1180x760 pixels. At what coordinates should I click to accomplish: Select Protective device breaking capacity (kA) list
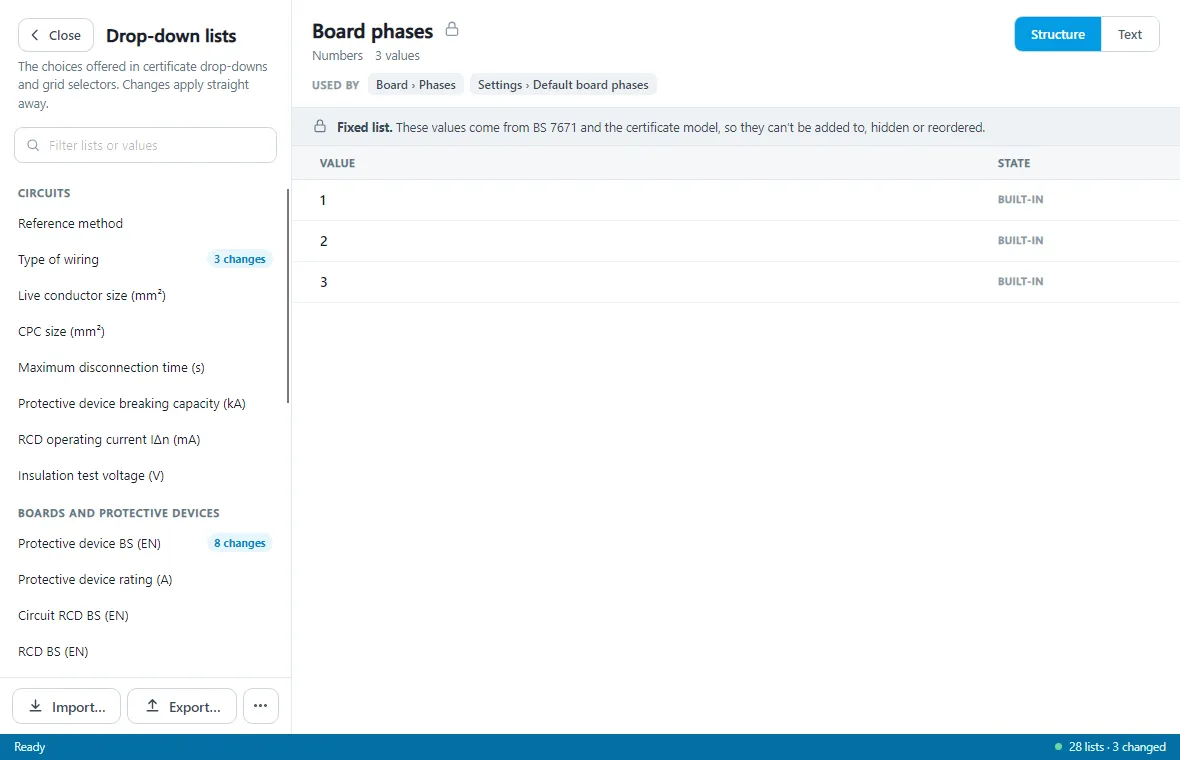tap(145, 404)
